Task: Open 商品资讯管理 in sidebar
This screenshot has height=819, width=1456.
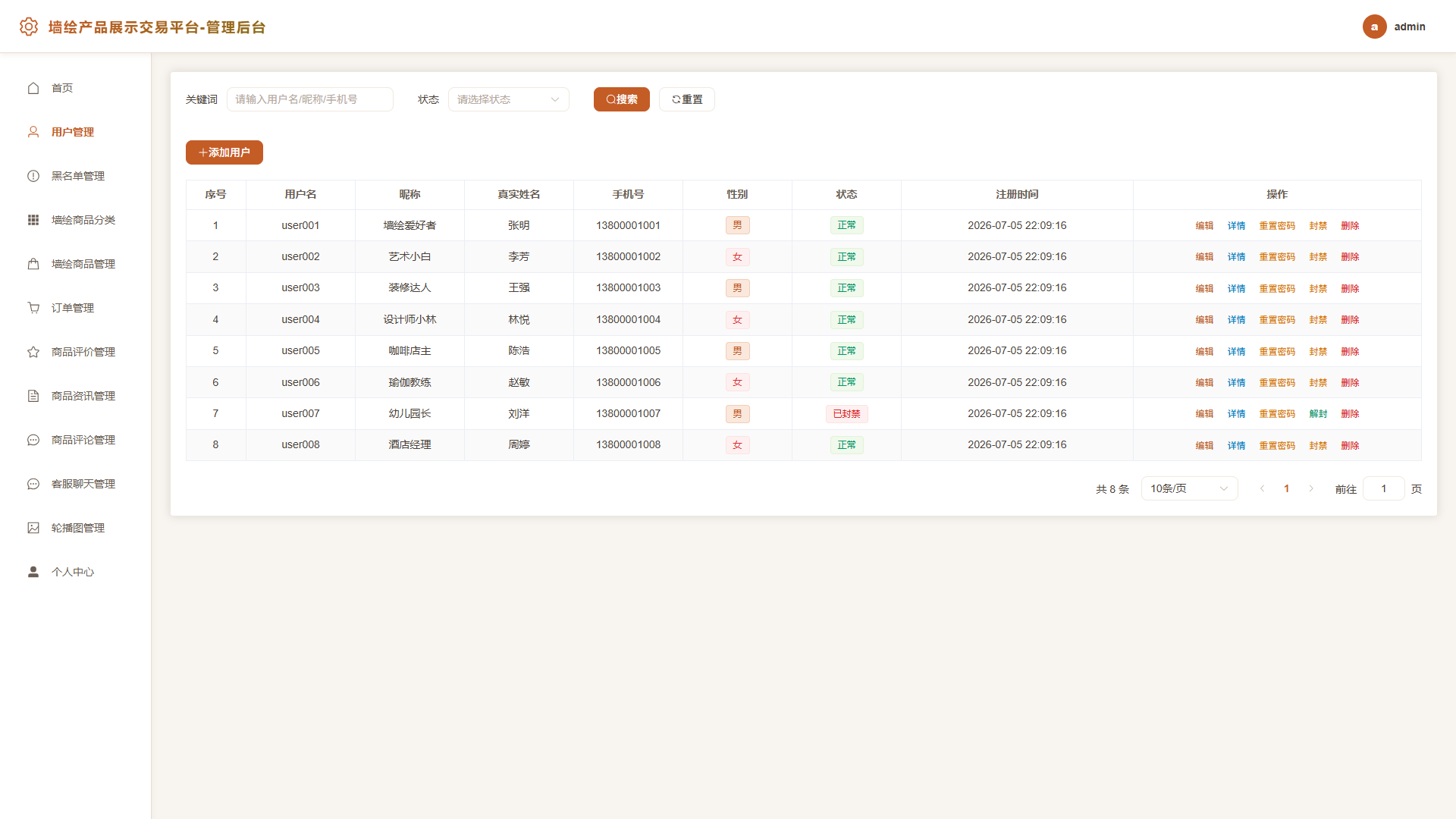Action: tap(76, 396)
